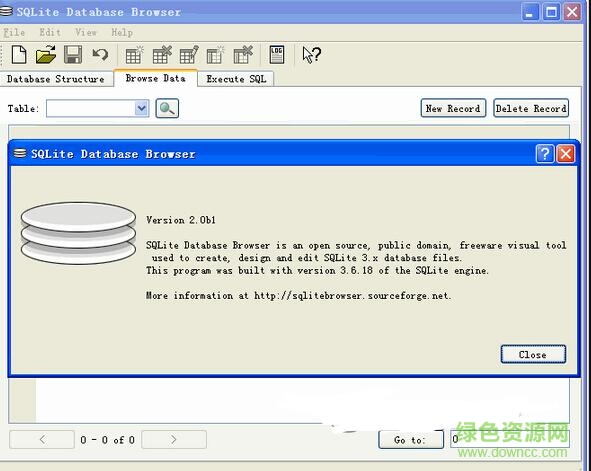Screen dimensions: 591x471
Task: Click the '0 - 0 of 0' record counter
Action: click(x=107, y=440)
